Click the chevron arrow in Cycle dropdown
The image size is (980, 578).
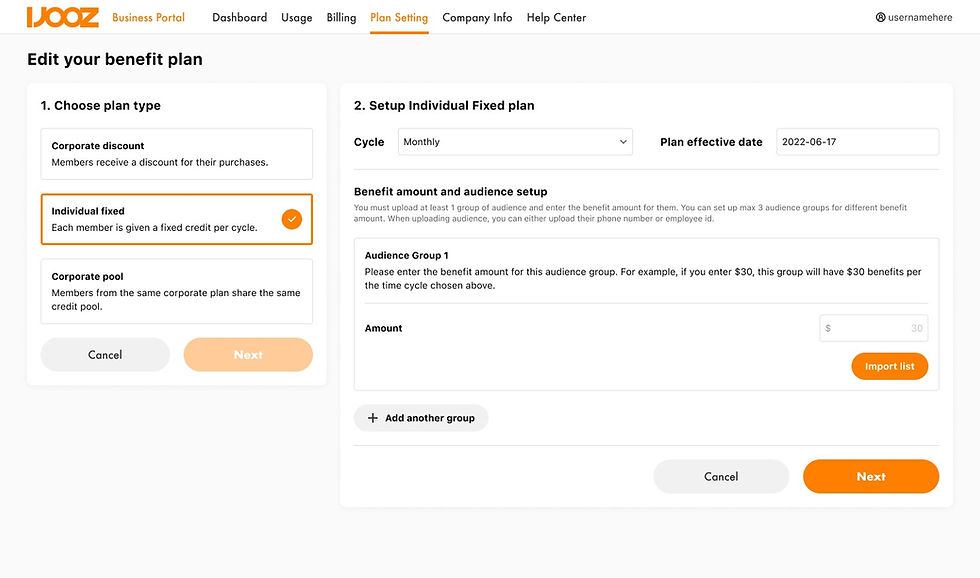point(622,142)
